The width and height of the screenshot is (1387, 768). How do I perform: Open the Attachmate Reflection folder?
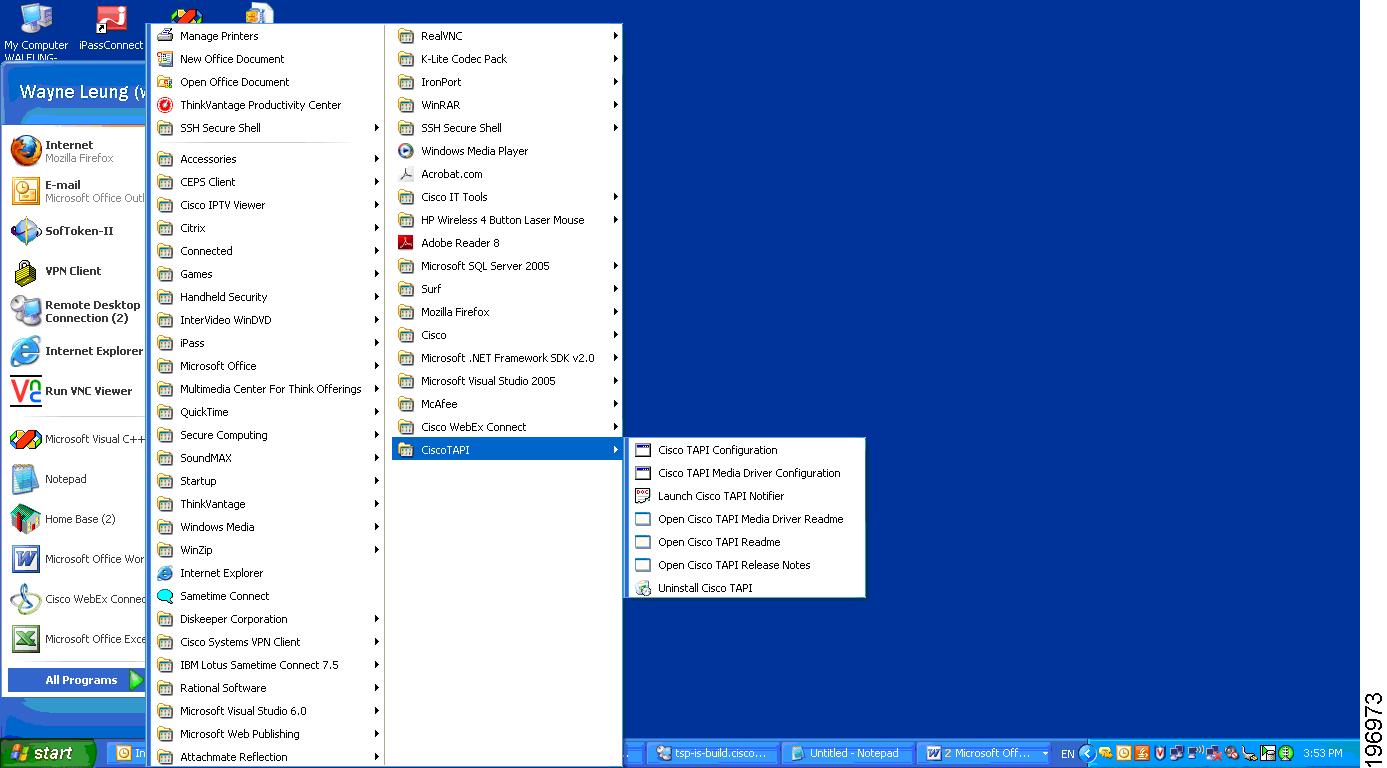pyautogui.click(x=267, y=757)
